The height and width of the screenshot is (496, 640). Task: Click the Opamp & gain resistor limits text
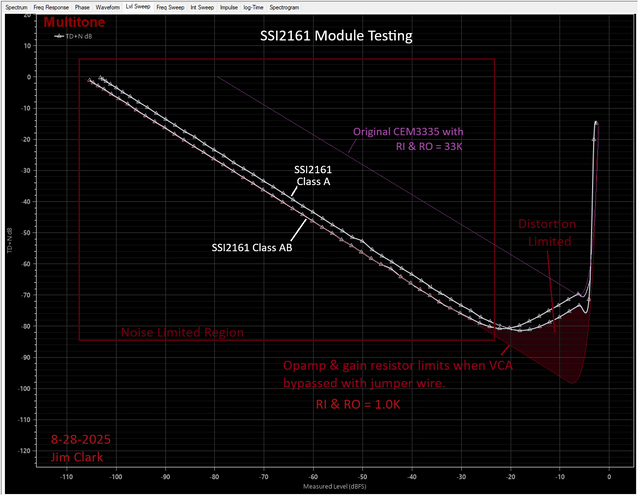point(398,374)
